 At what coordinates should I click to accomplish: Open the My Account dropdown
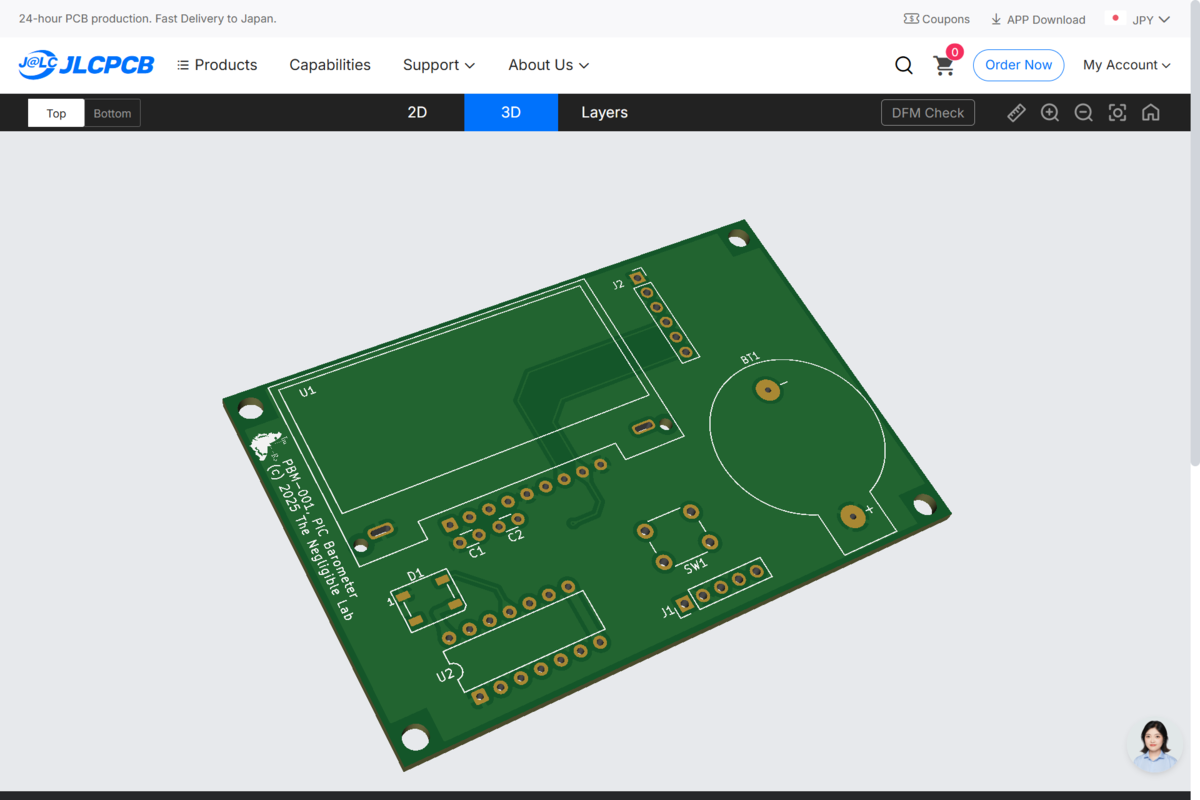1127,65
